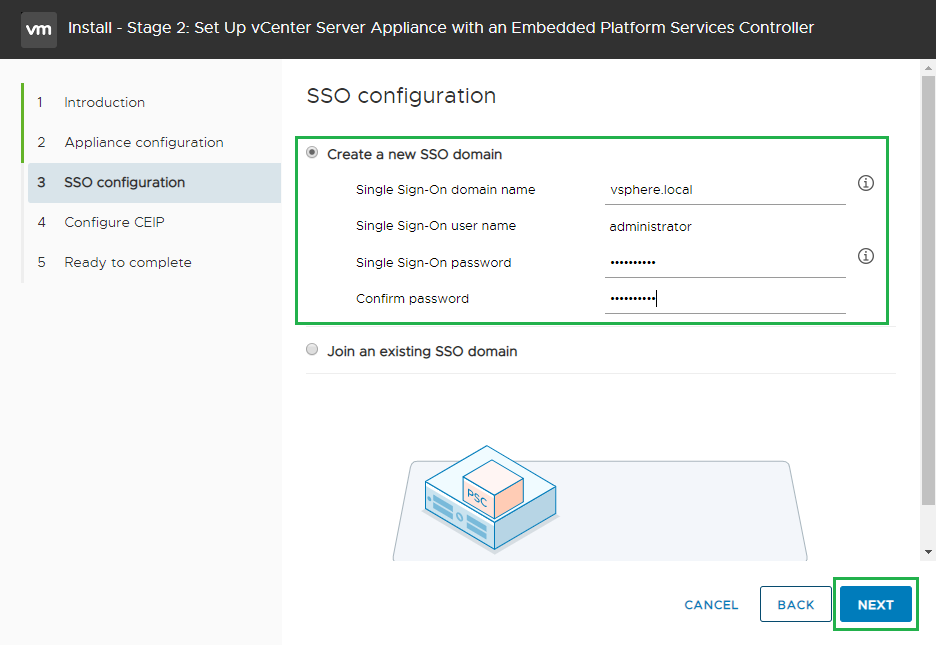The height and width of the screenshot is (645, 936).
Task: Focus the Single Sign-On password field
Action: [724, 263]
